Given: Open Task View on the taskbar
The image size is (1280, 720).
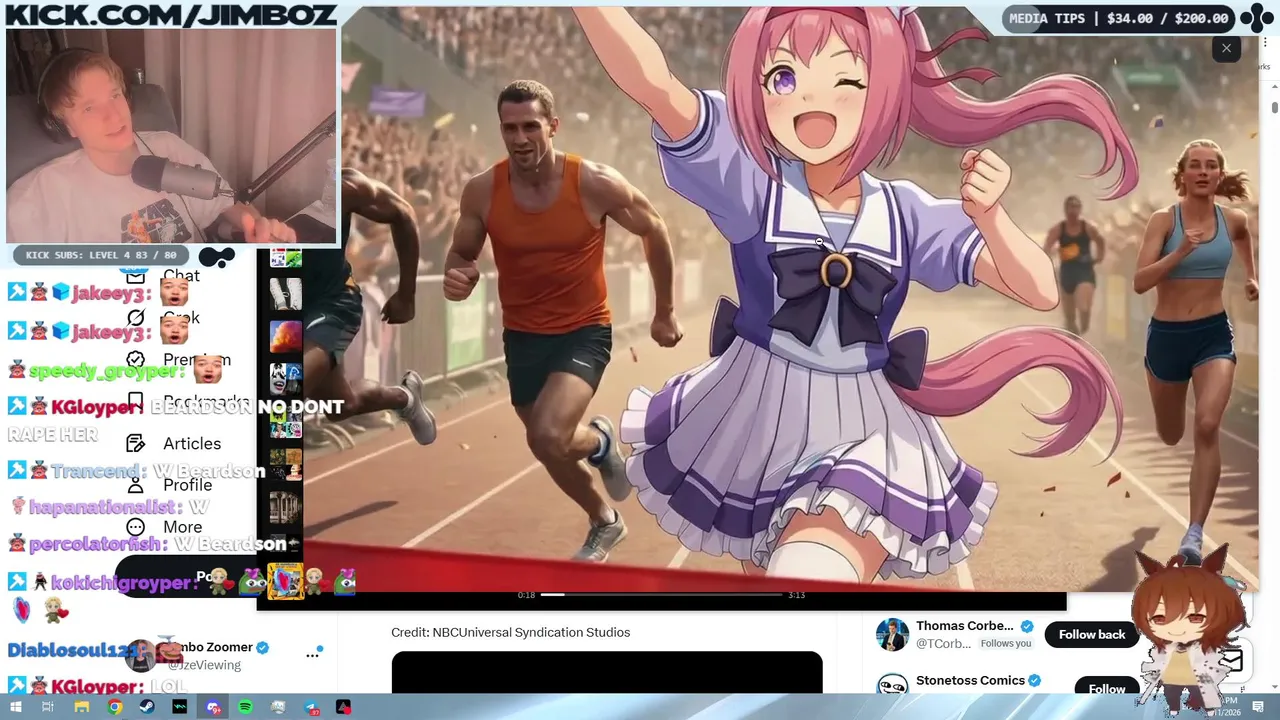Looking at the screenshot, I should tap(48, 707).
